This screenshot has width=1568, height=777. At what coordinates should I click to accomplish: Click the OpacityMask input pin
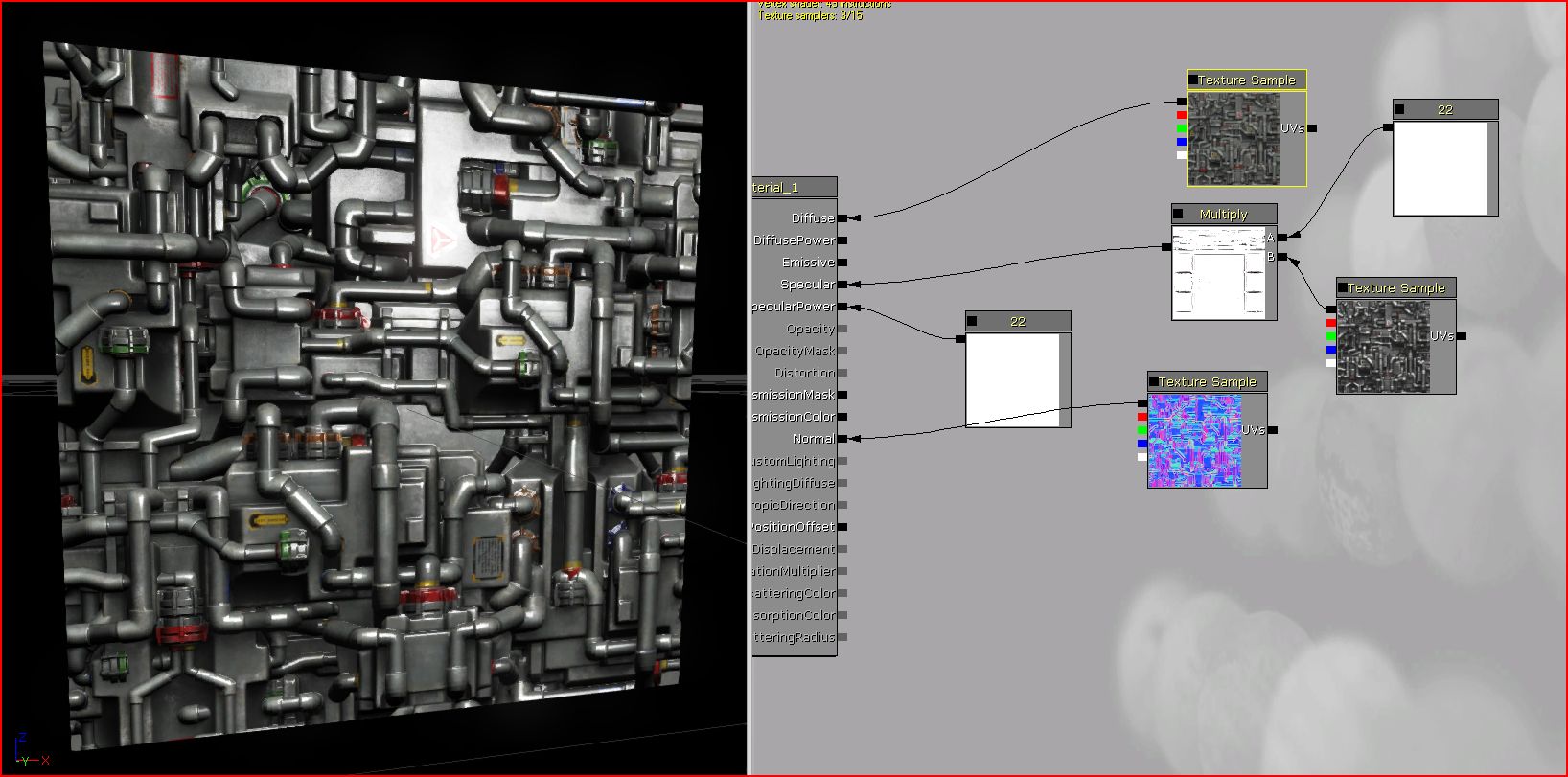coord(842,351)
